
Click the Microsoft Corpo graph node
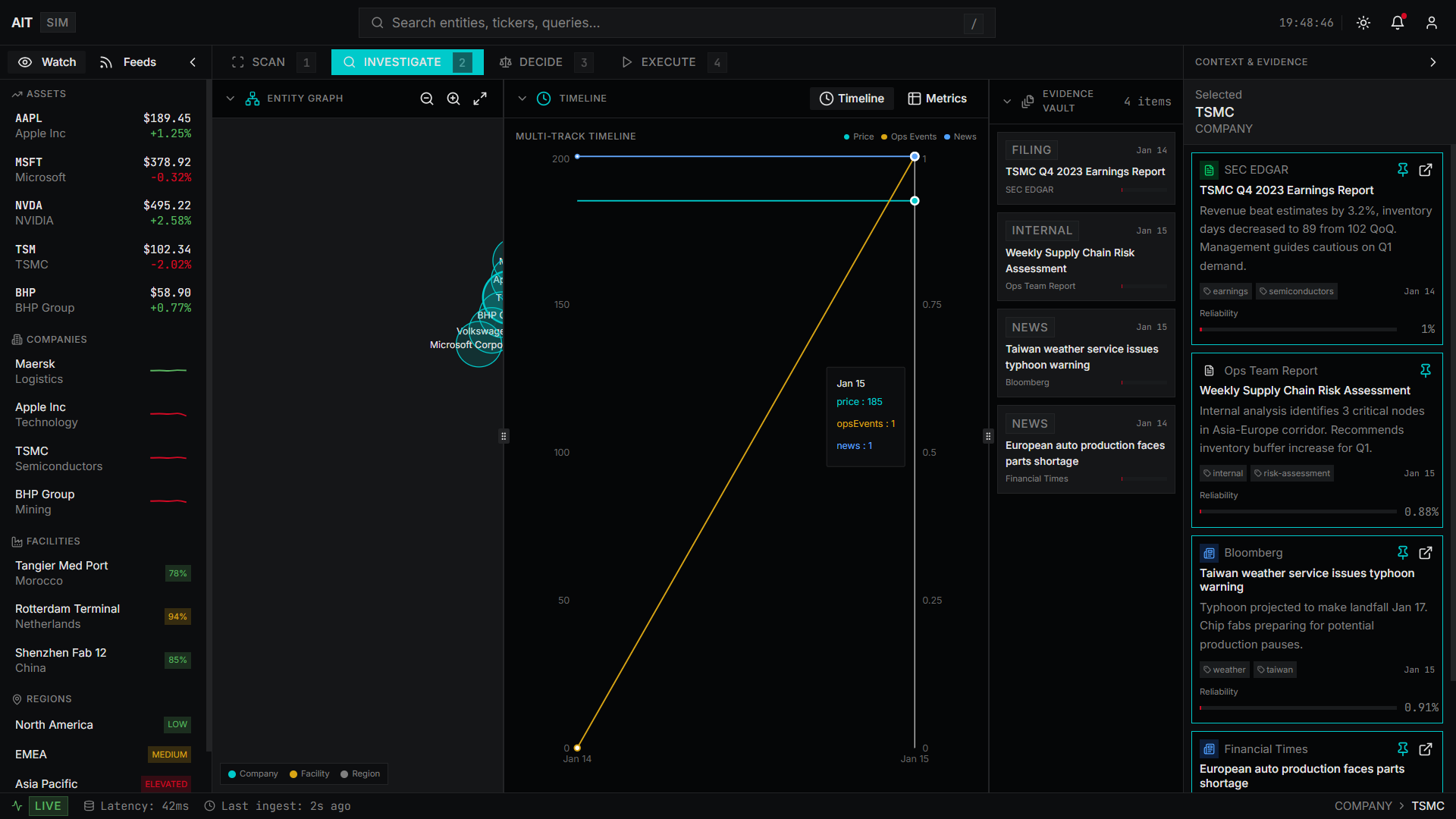tap(479, 344)
